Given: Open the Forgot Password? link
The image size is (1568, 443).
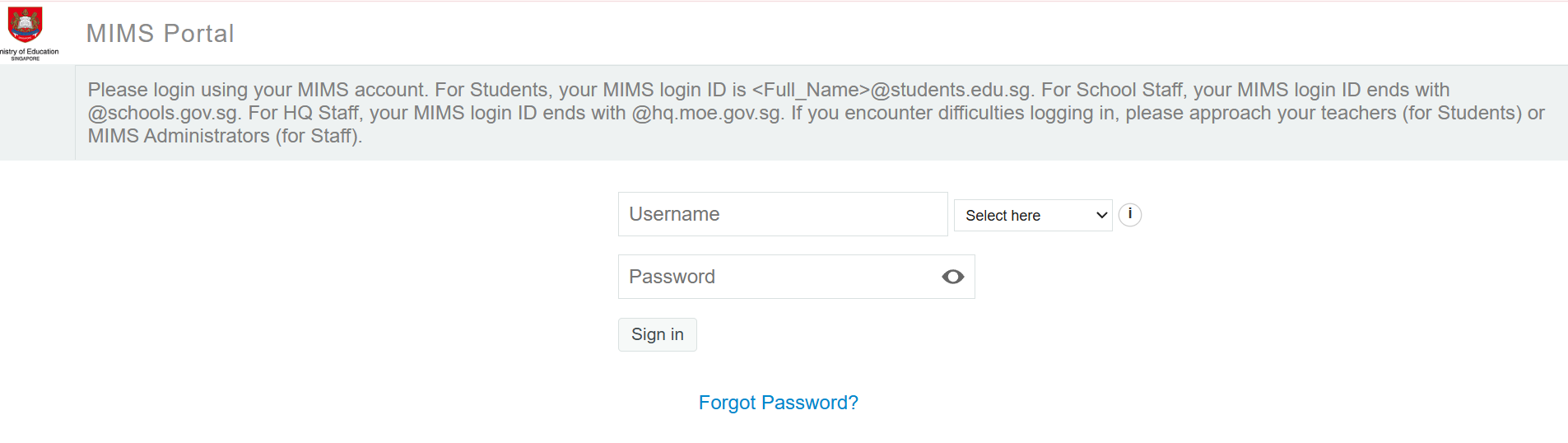Looking at the screenshot, I should point(778,403).
